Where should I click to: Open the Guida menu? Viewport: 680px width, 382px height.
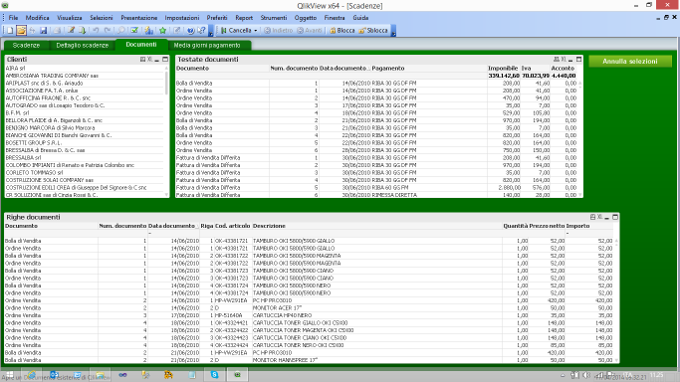pyautogui.click(x=360, y=18)
